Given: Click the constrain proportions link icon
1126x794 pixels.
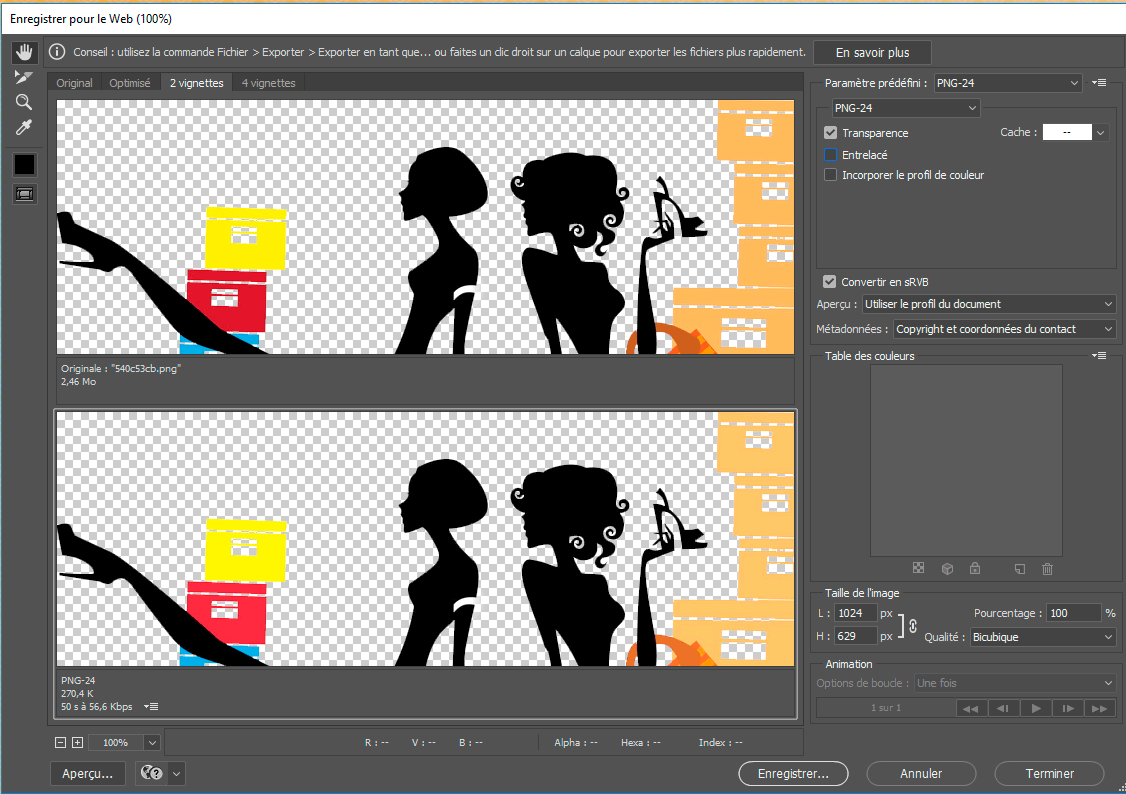Looking at the screenshot, I should pos(913,625).
